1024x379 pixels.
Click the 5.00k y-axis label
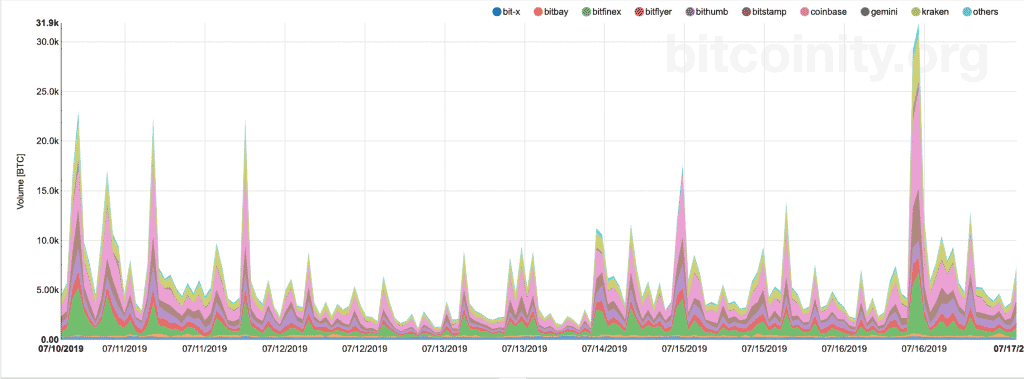point(47,290)
